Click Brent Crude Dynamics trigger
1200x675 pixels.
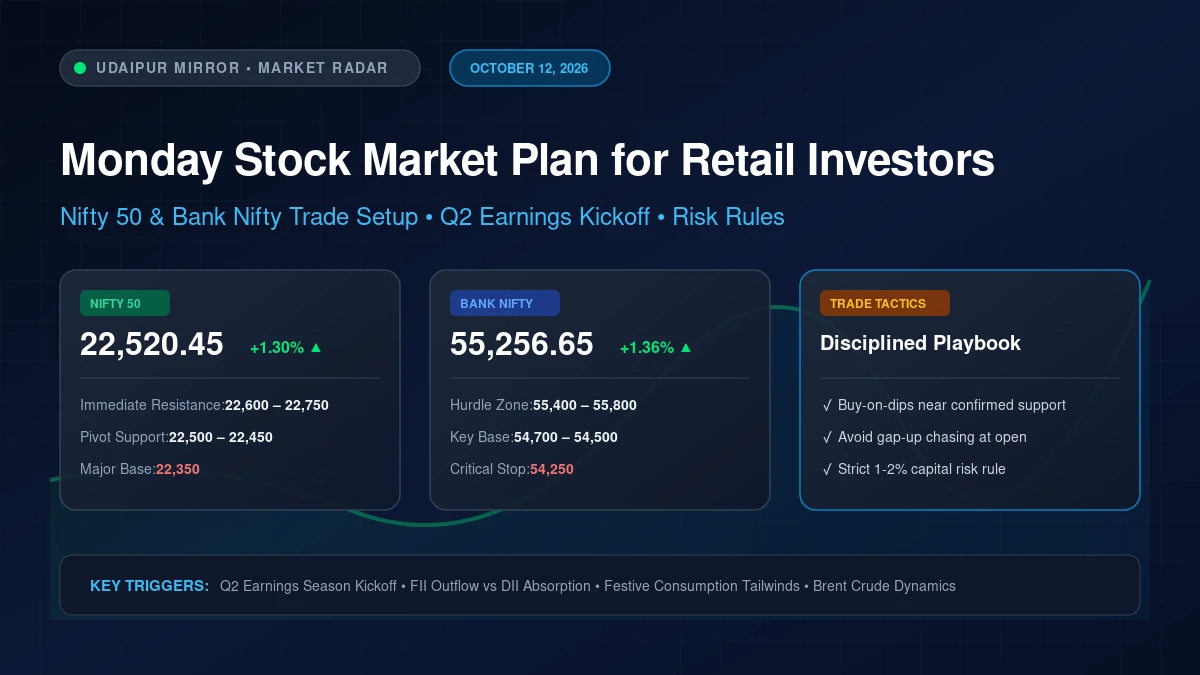click(884, 586)
